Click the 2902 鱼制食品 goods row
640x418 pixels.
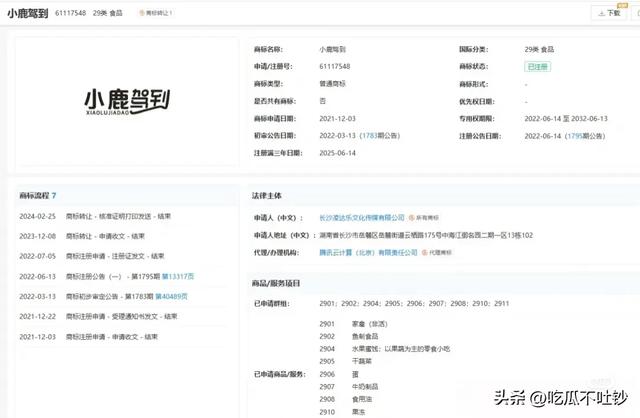(349, 336)
